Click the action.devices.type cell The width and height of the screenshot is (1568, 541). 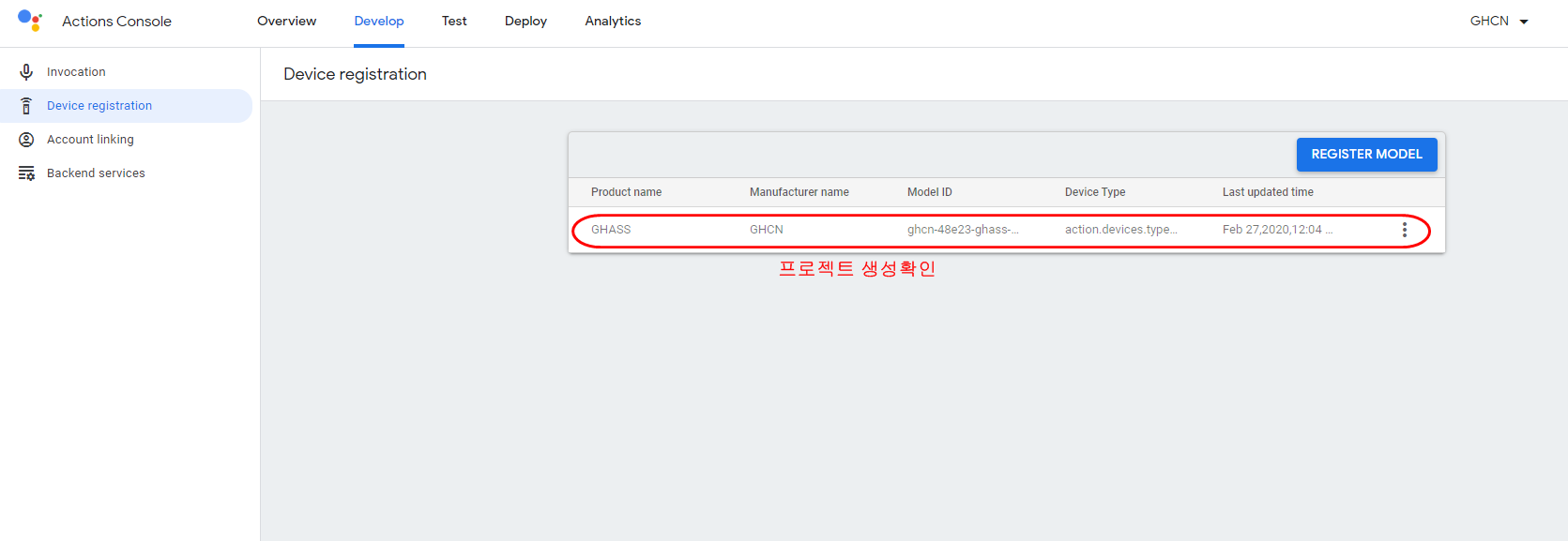pos(1120,230)
